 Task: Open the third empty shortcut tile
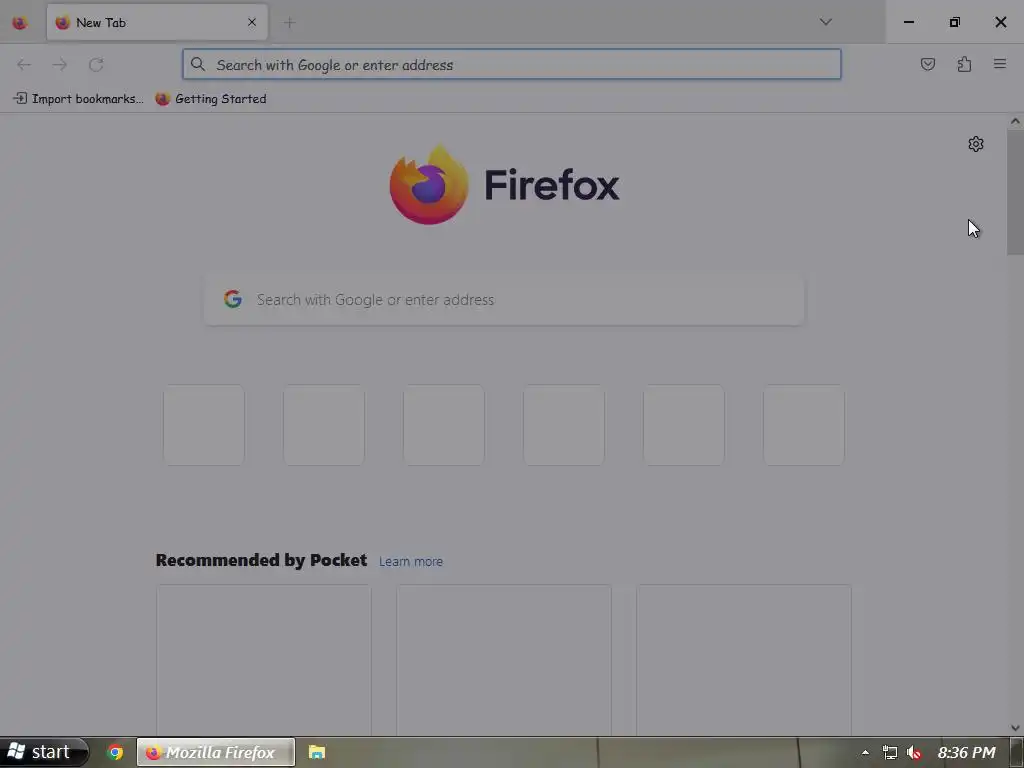[x=444, y=425]
